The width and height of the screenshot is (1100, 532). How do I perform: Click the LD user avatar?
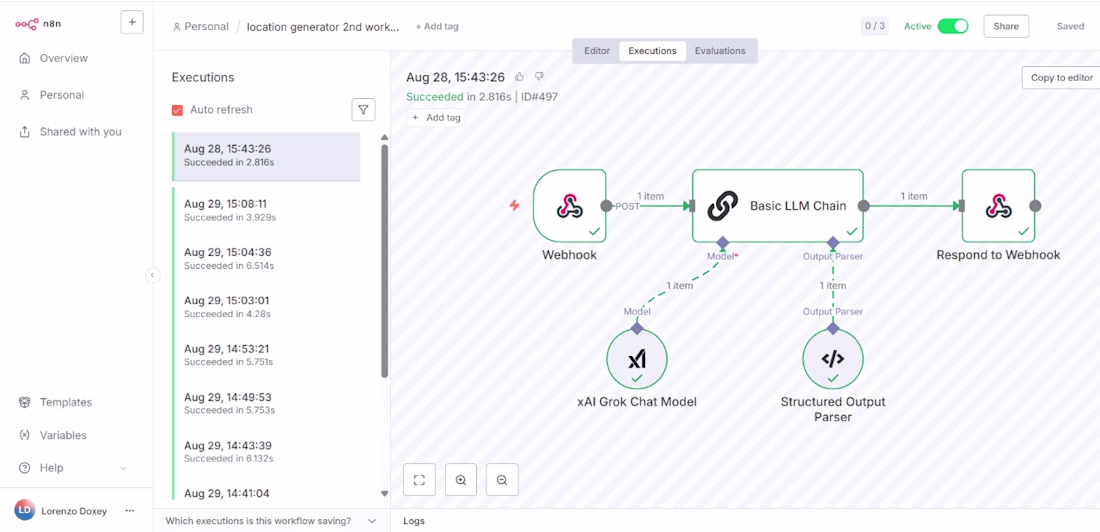(x=24, y=510)
